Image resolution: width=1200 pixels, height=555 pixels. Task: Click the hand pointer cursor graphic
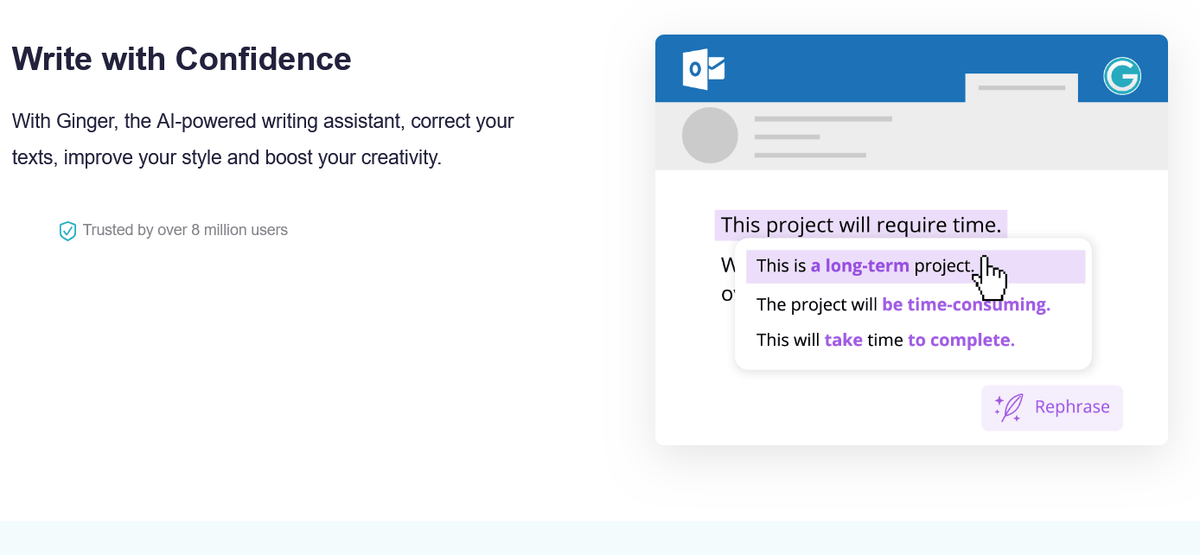(x=990, y=277)
